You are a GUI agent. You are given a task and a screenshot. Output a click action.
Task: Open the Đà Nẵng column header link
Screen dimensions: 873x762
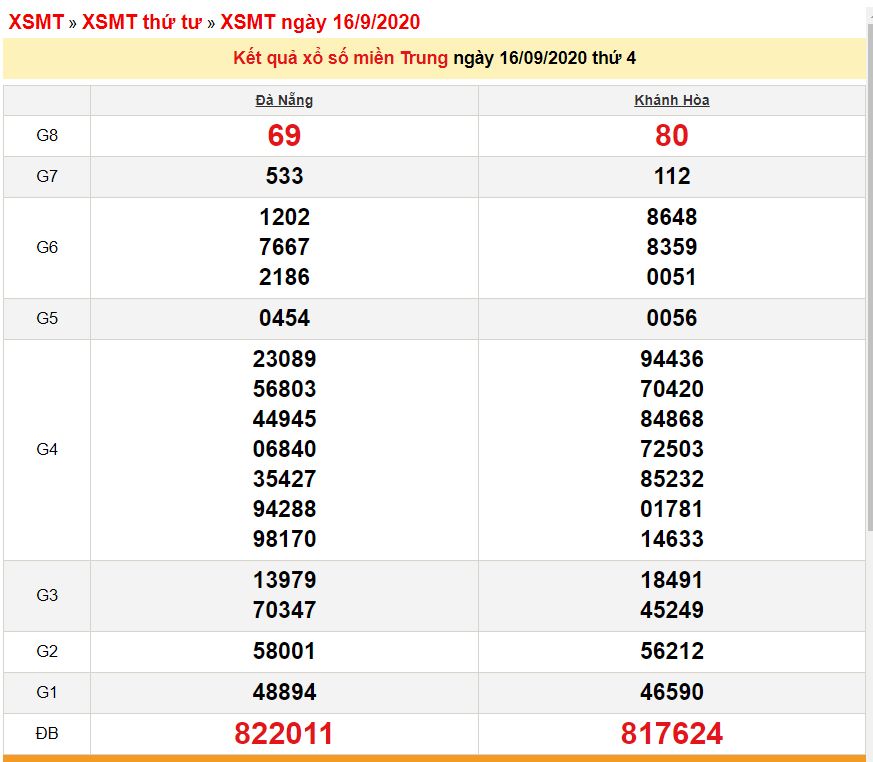(x=284, y=100)
